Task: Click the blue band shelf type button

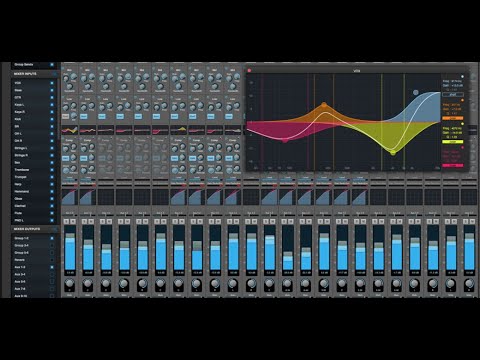Action: tap(453, 95)
